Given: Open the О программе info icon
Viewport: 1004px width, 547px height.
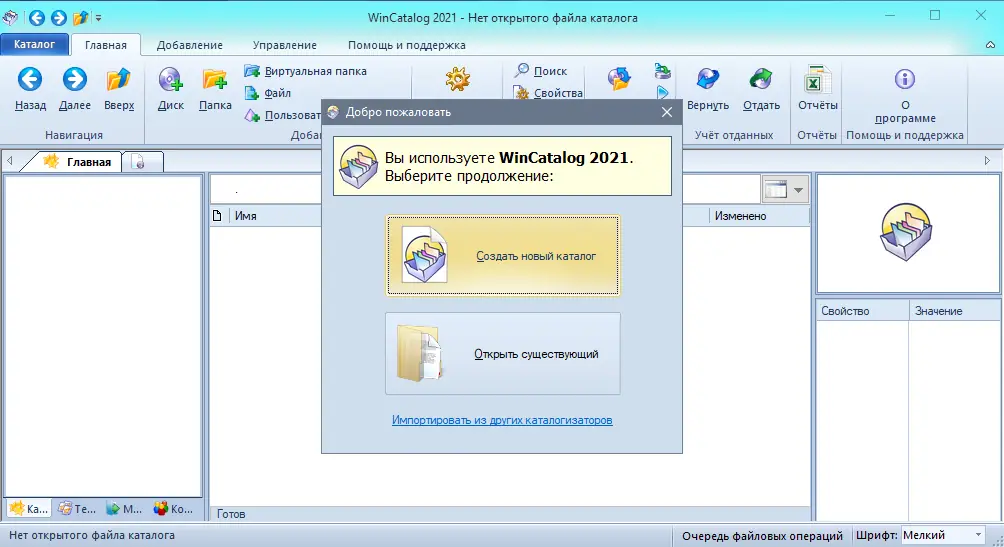Looking at the screenshot, I should (x=905, y=95).
